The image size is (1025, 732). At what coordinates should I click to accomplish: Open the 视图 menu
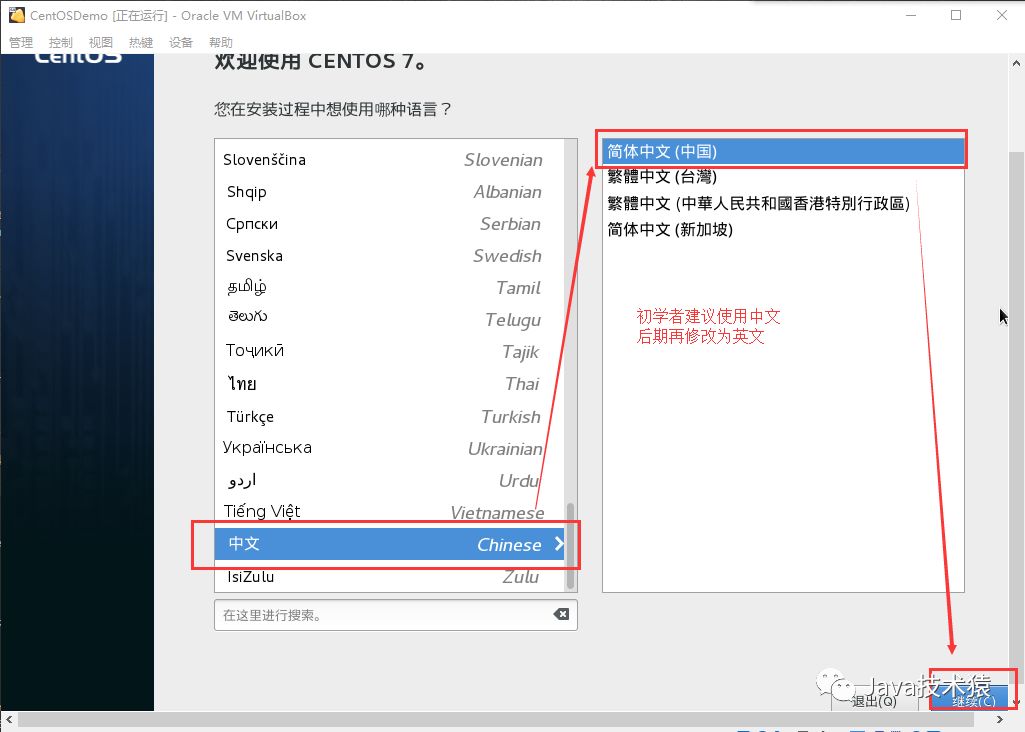(x=101, y=42)
